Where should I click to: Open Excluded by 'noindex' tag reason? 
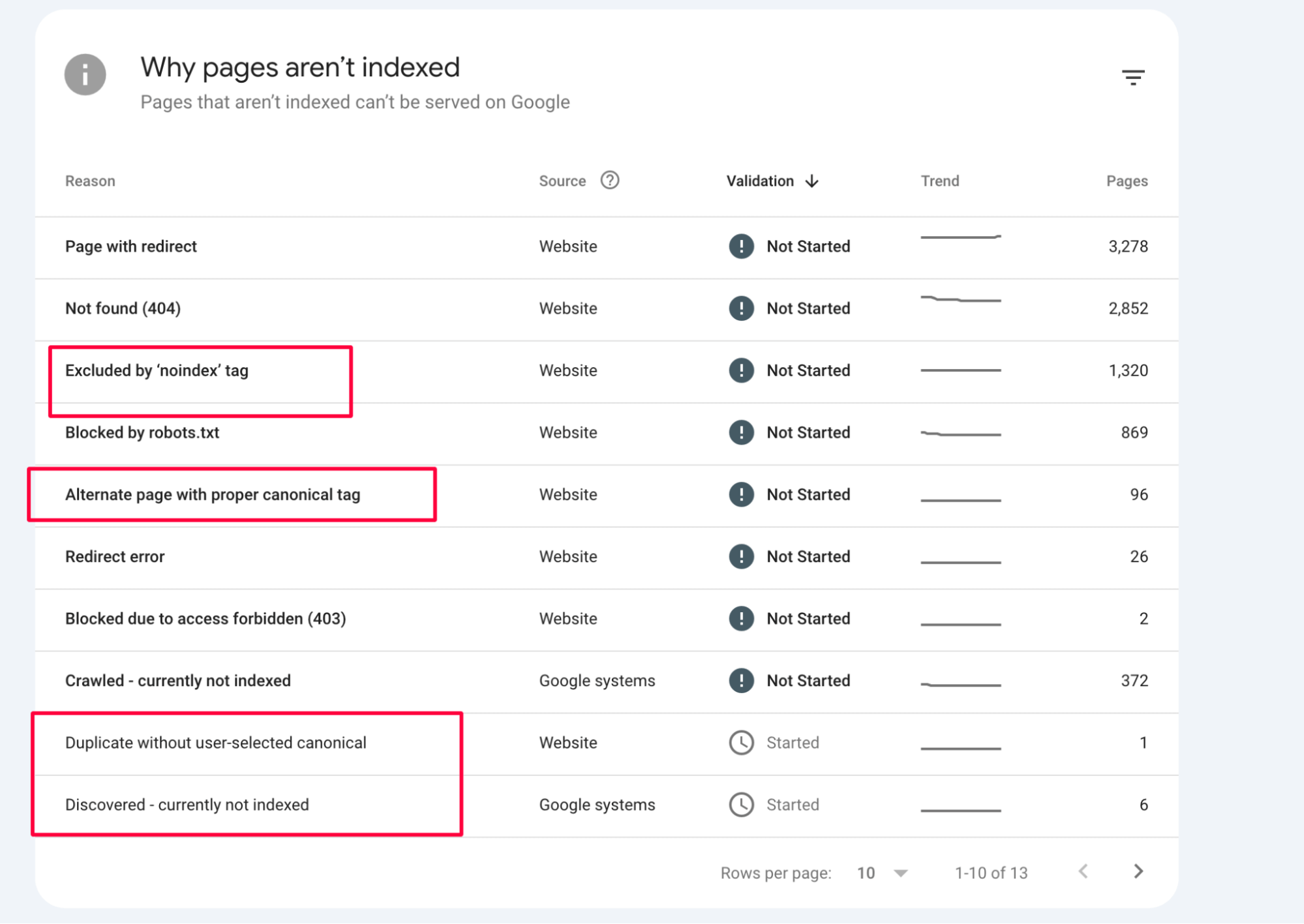tap(157, 370)
